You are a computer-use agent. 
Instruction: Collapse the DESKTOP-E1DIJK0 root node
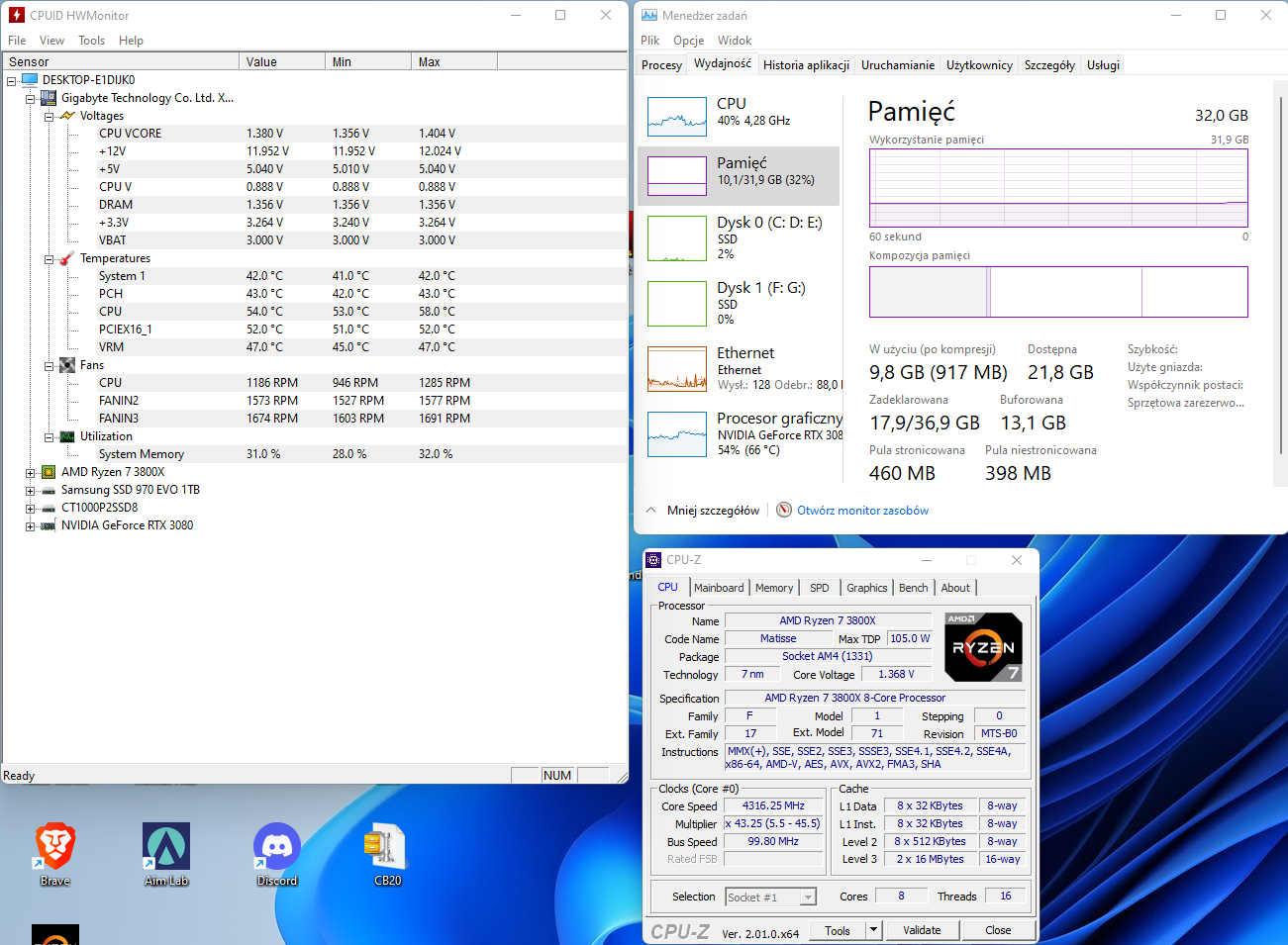coord(12,80)
